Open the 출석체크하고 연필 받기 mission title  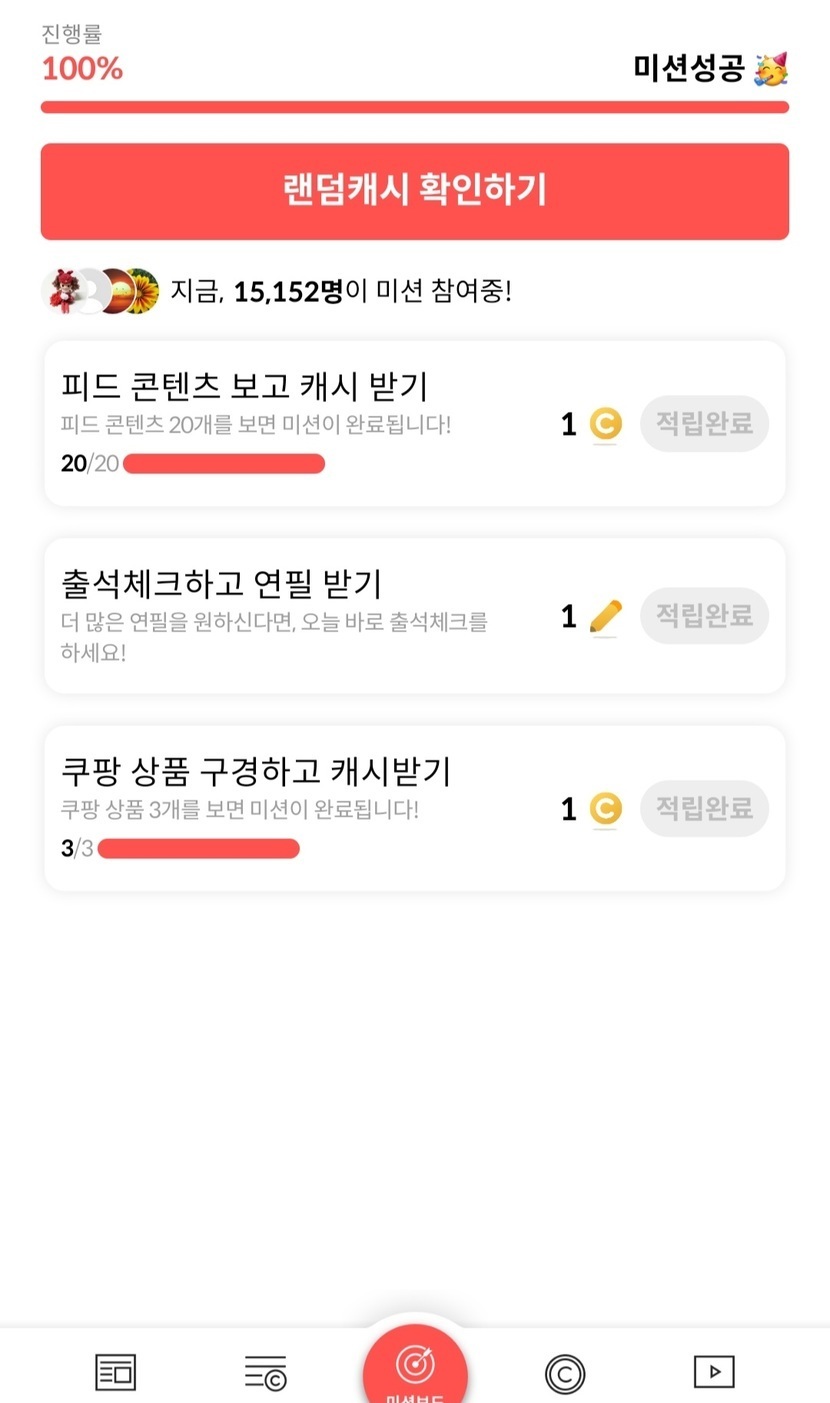[x=221, y=583]
